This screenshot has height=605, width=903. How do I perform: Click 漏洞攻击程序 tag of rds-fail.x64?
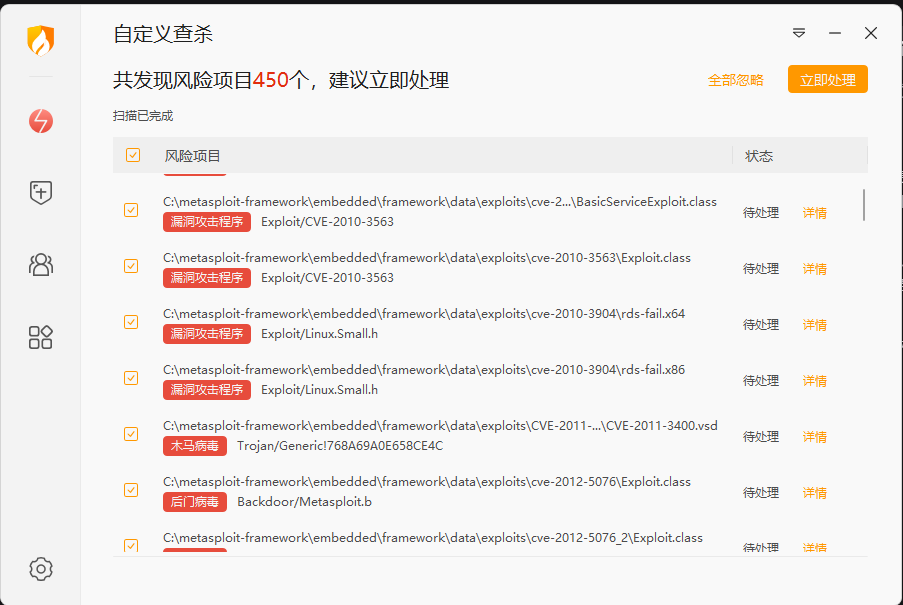click(207, 334)
